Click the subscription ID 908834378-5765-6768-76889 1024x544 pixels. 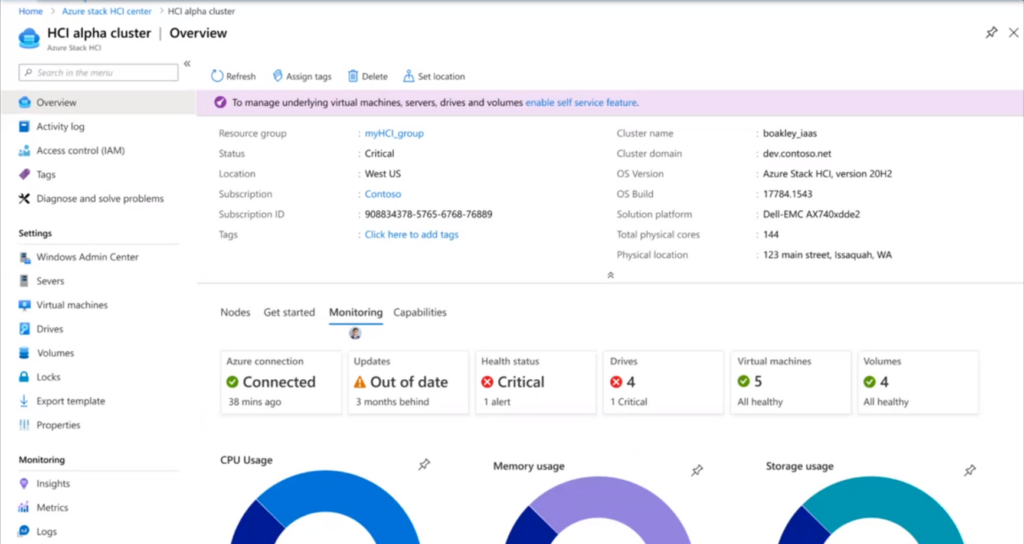click(428, 214)
